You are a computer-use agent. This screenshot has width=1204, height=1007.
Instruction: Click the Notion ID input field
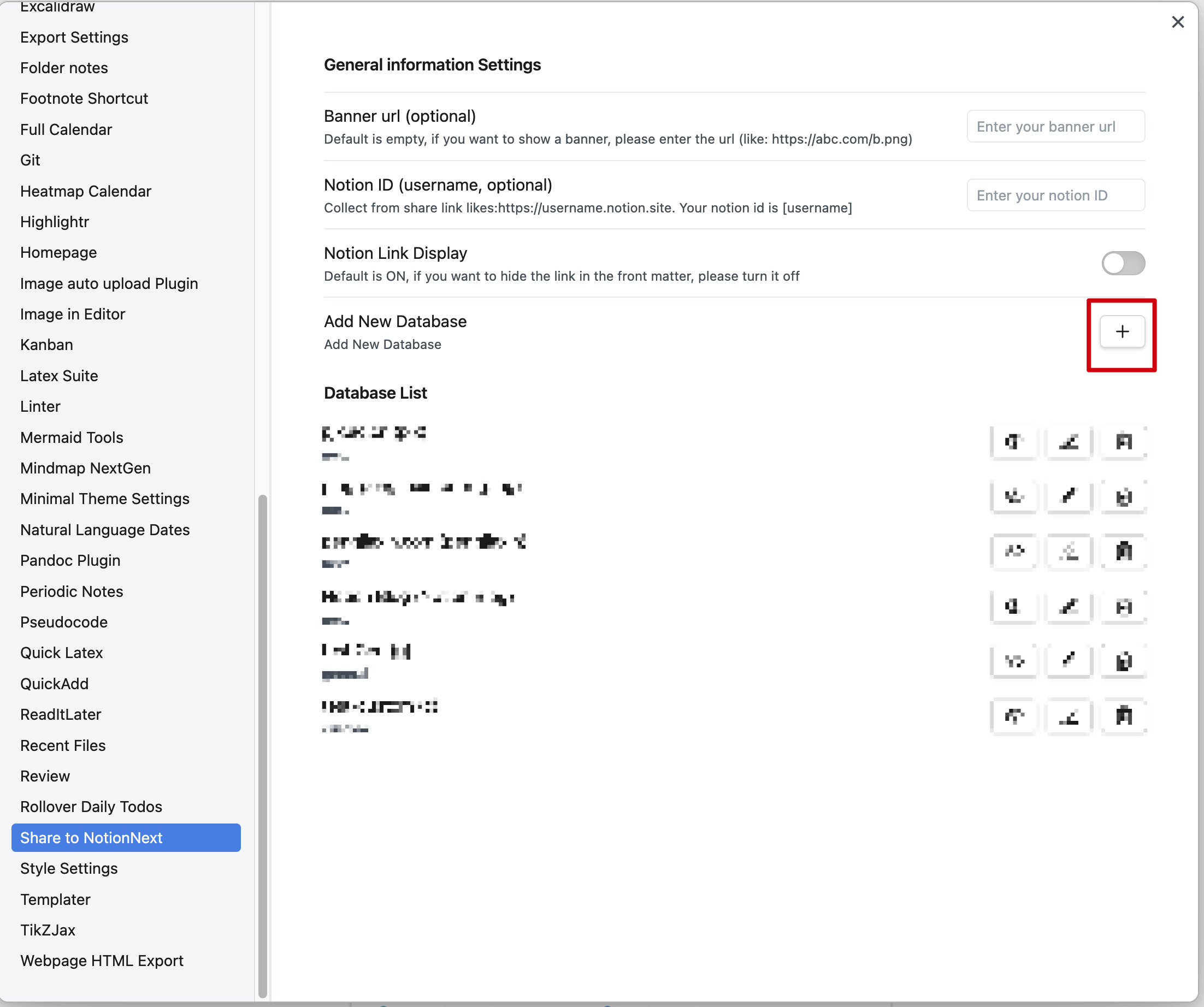1055,196
